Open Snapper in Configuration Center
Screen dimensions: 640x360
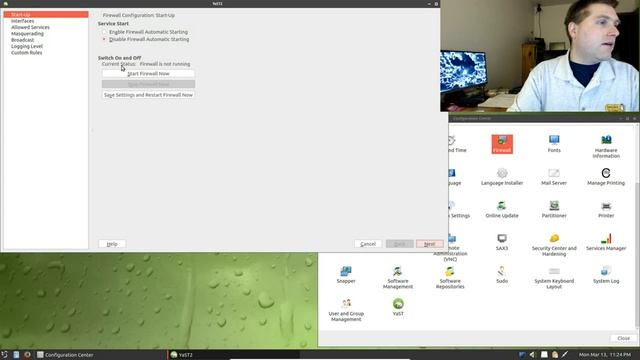click(346, 275)
